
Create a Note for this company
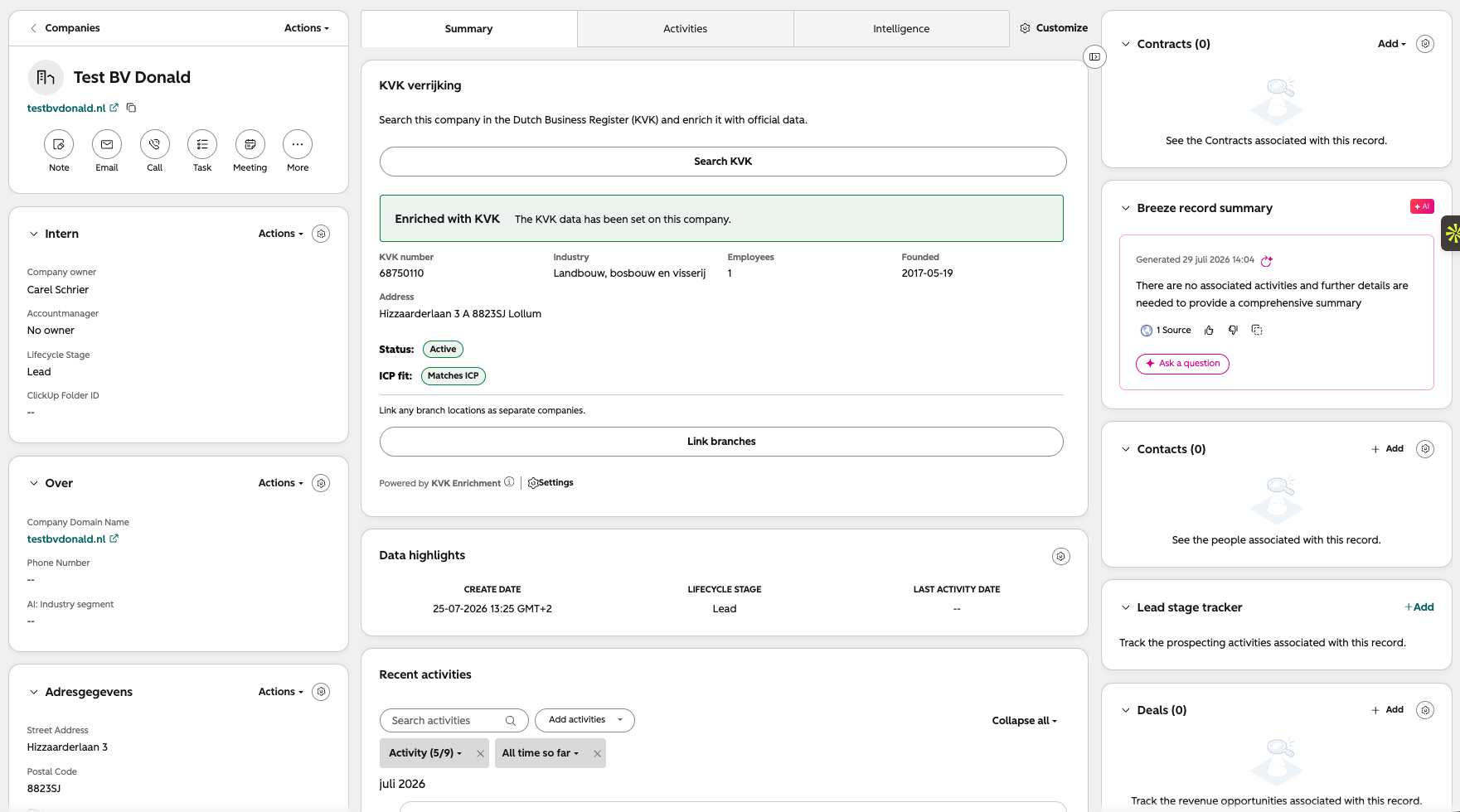(59, 144)
